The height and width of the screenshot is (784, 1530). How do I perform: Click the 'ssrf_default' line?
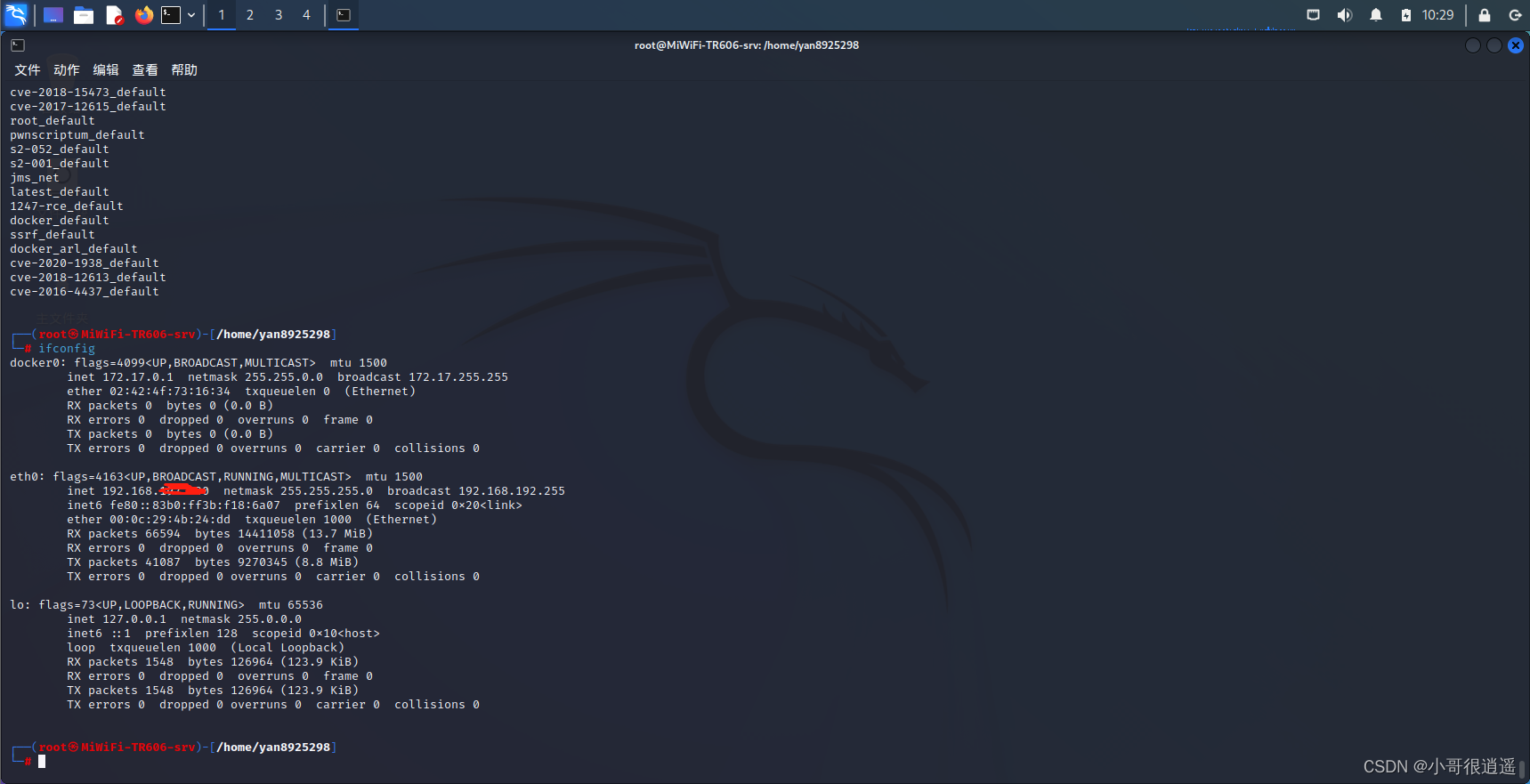click(x=53, y=235)
